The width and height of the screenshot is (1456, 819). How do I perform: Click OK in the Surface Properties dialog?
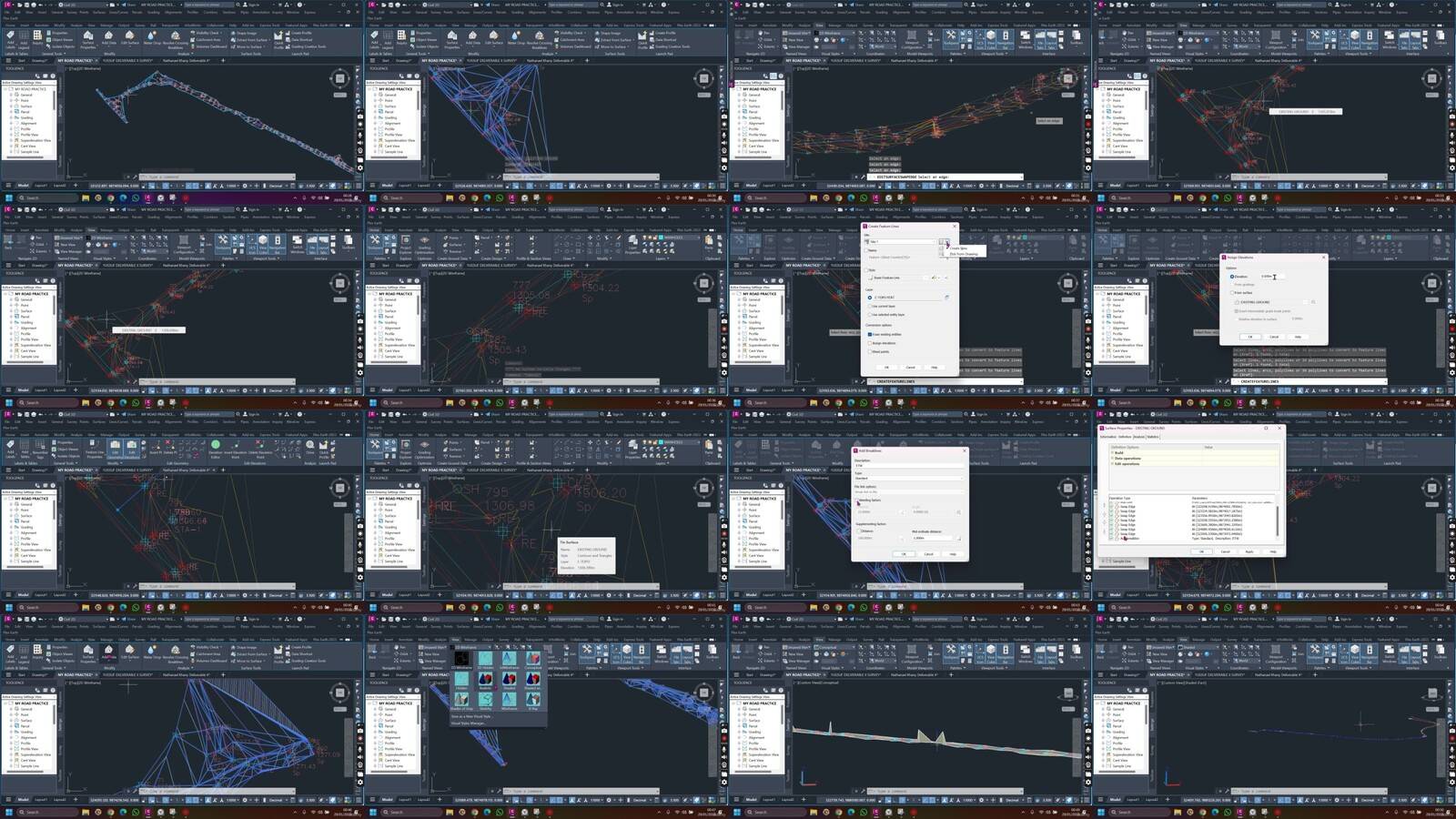(x=1201, y=551)
